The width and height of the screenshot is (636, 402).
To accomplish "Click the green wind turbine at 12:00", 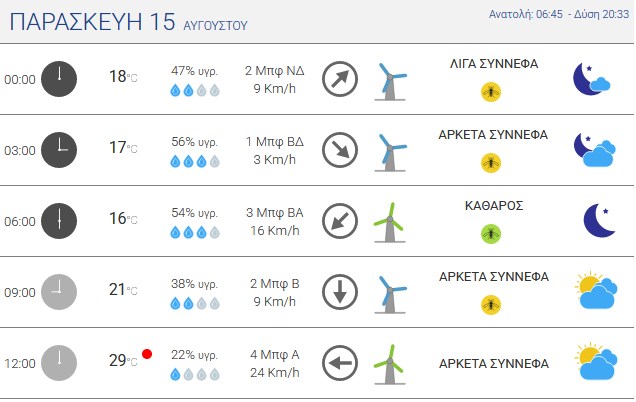I will [x=389, y=364].
